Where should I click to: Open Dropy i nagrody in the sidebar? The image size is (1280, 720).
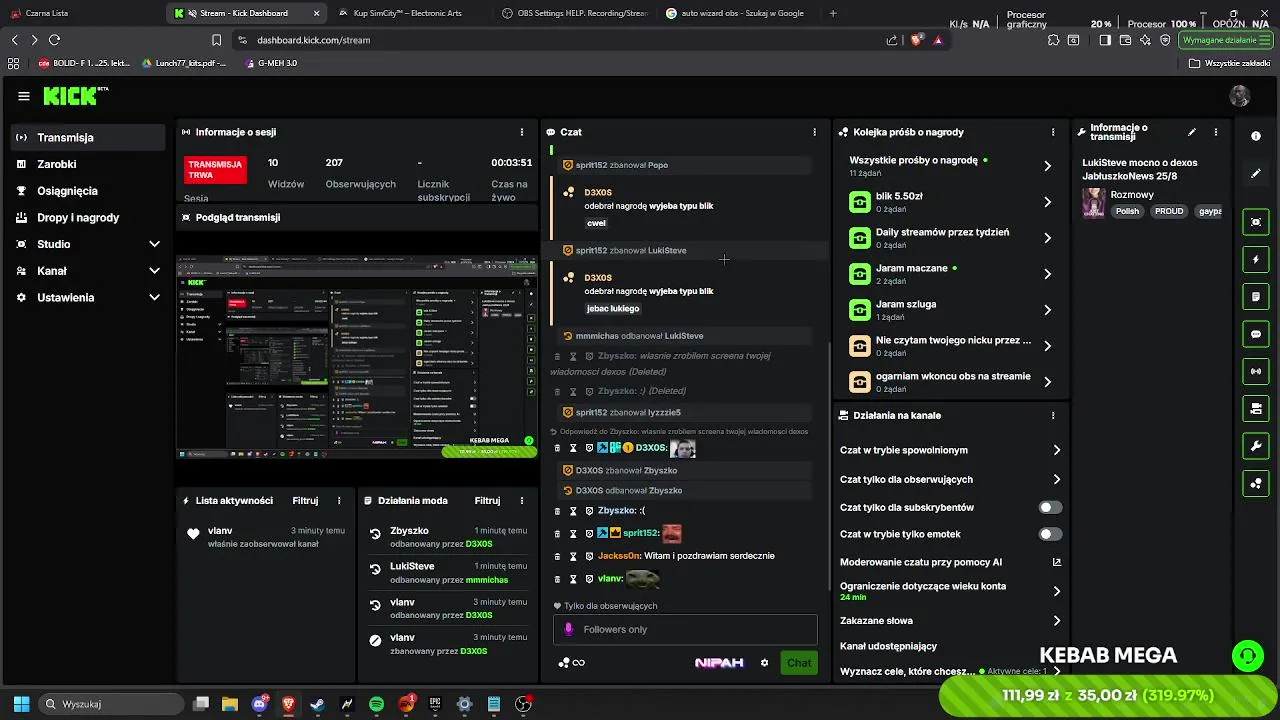pyautogui.click(x=88, y=217)
